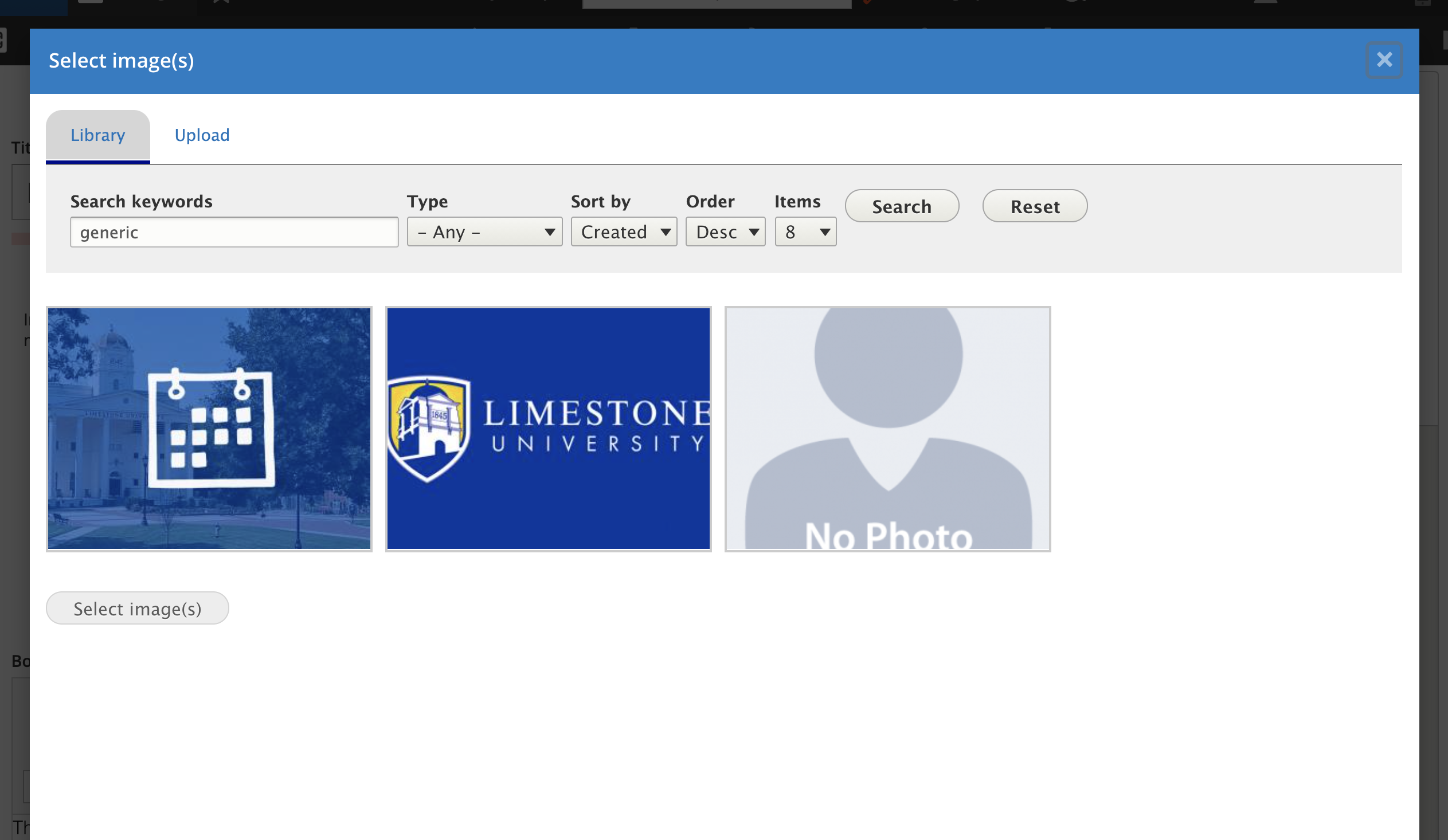Switch to the Library tab

point(97,135)
